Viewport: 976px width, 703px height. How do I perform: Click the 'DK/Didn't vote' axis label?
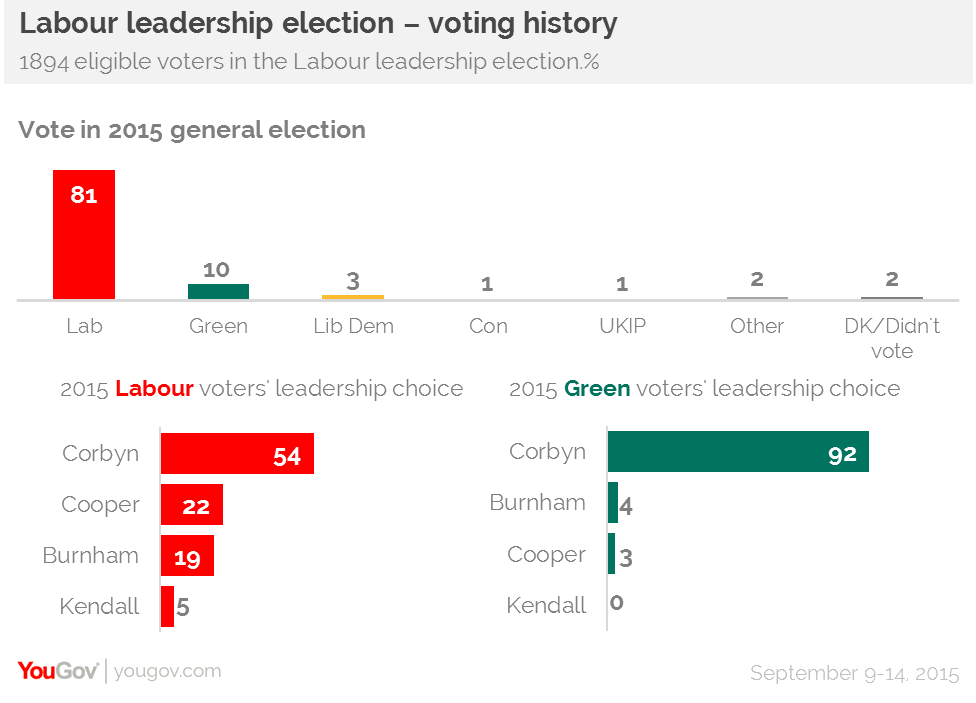pos(892,338)
